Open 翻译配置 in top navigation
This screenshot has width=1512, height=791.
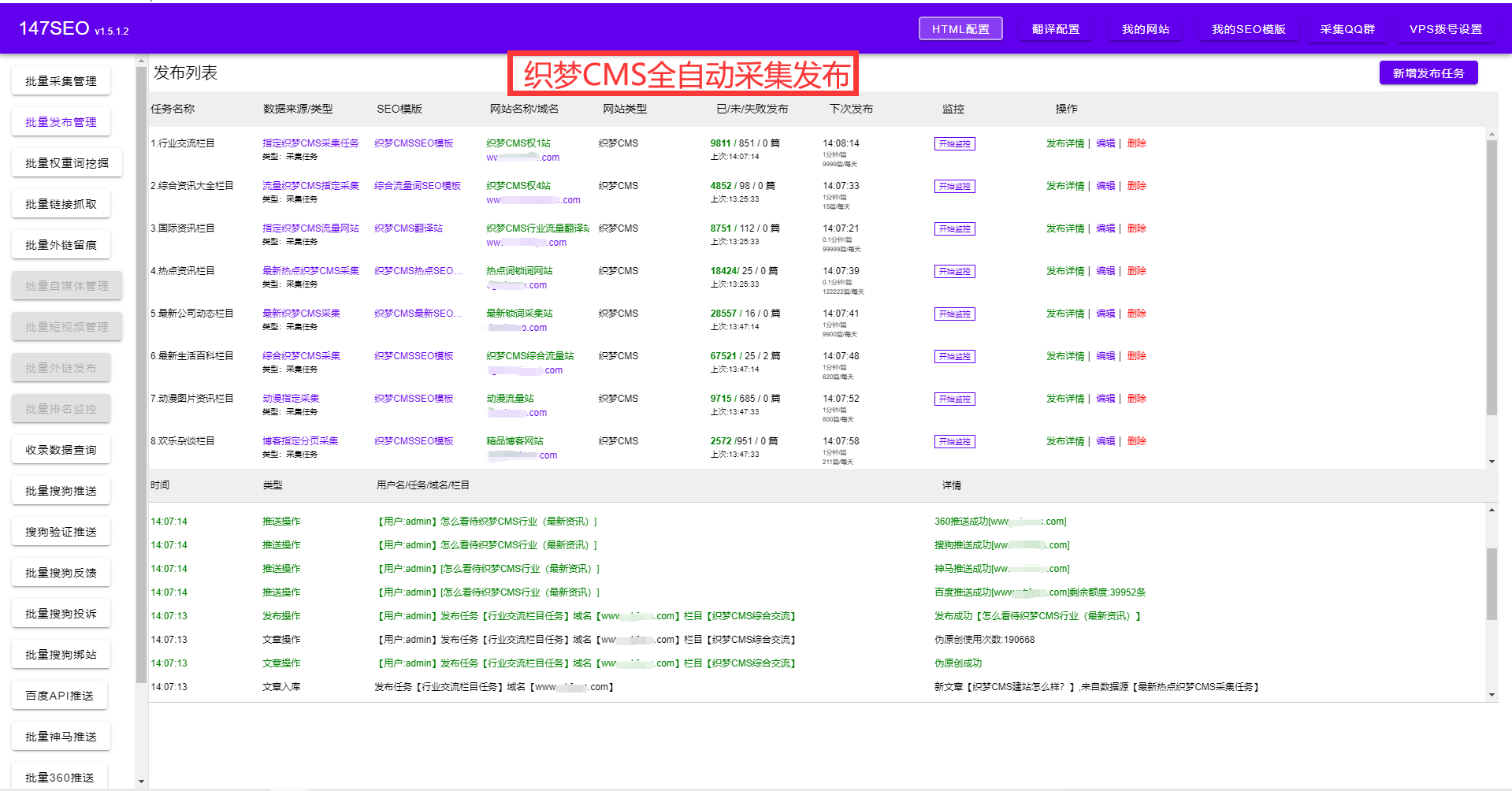1056,29
